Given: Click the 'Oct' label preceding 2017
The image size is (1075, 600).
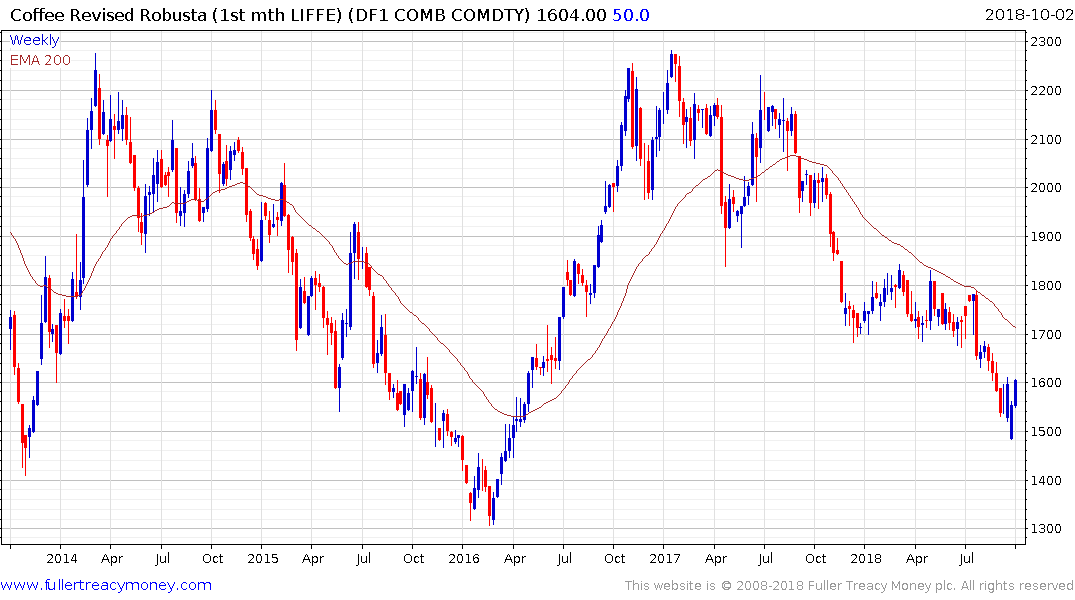Looking at the screenshot, I should tap(614, 558).
